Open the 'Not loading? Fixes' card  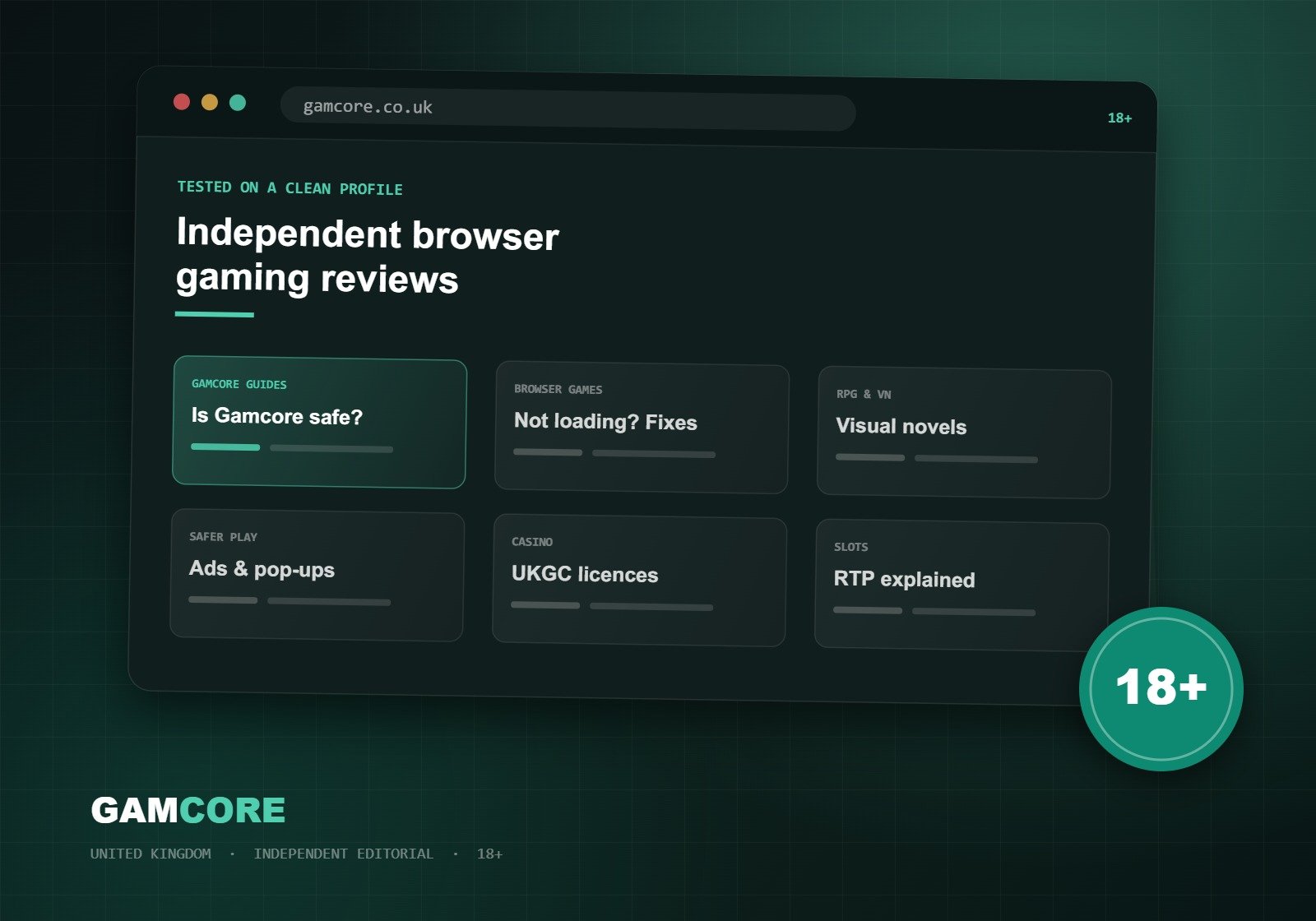click(x=642, y=427)
